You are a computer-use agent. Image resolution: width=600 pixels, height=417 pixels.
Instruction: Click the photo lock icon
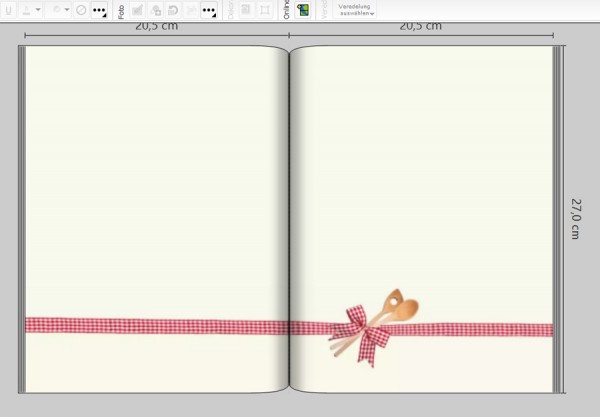point(156,10)
